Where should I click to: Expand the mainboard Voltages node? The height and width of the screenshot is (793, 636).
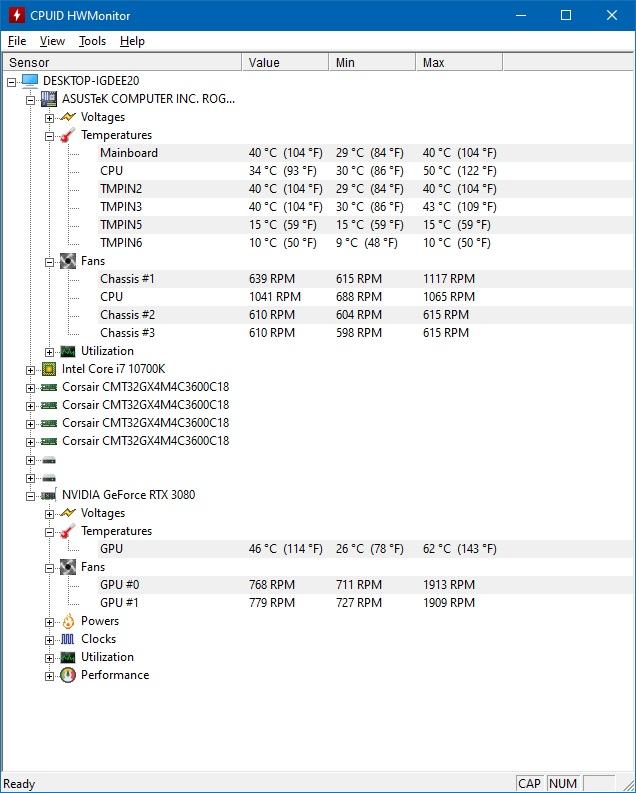coord(49,118)
